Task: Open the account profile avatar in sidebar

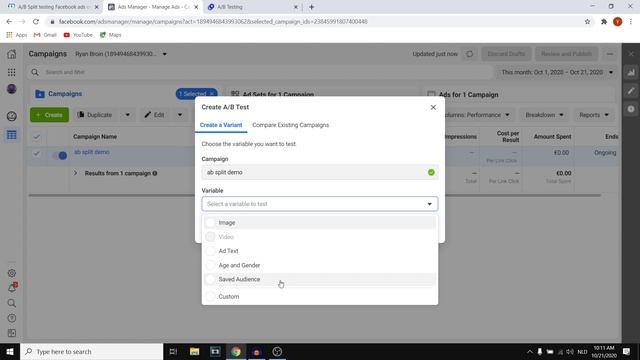Action: [11, 89]
